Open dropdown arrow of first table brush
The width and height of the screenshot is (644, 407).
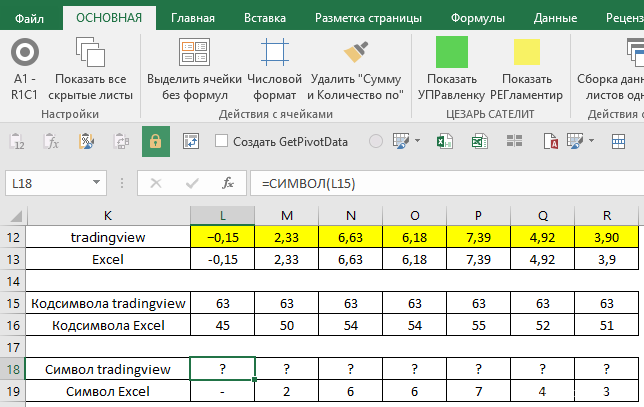point(417,141)
